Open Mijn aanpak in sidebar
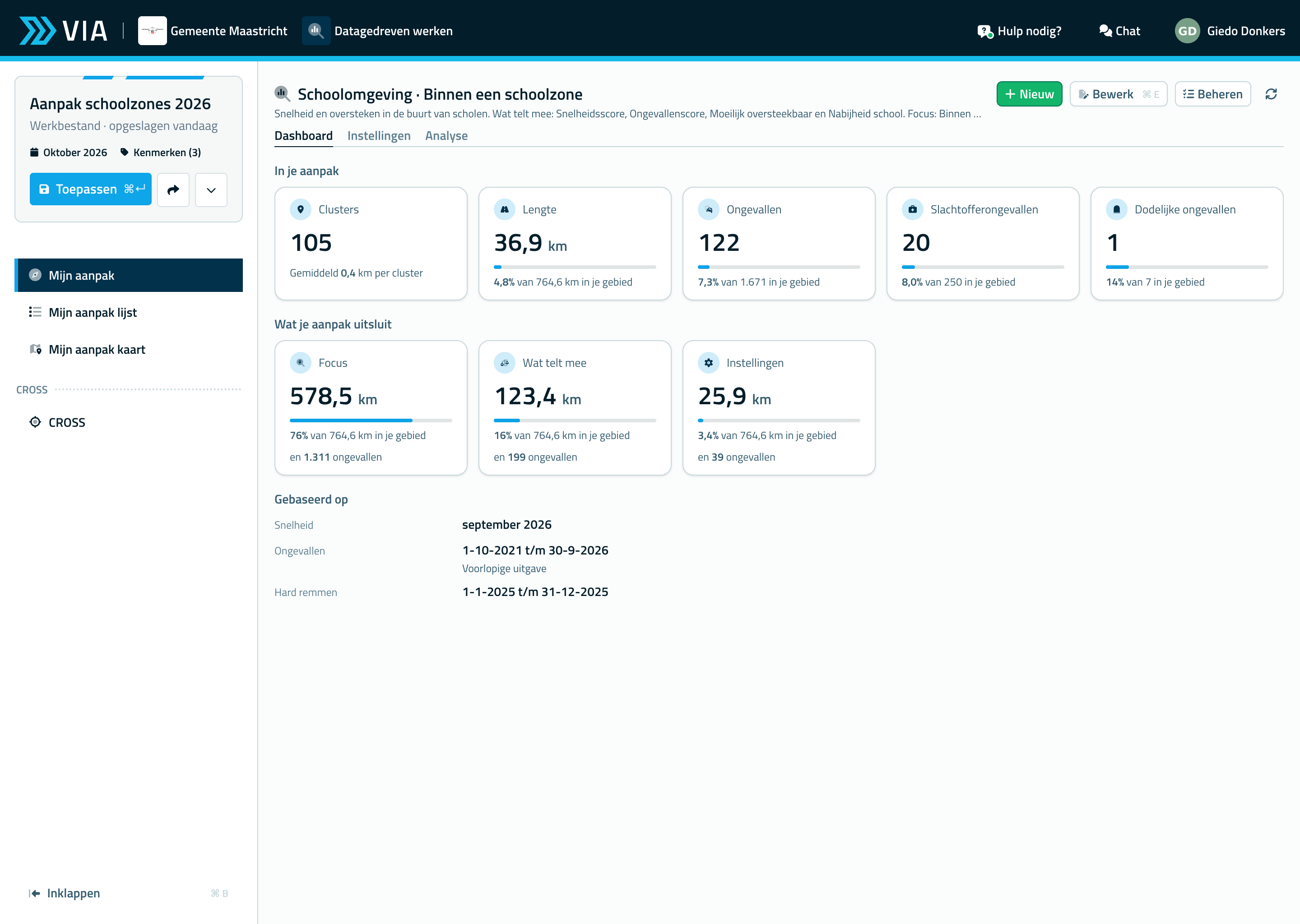1300x924 pixels. [129, 275]
